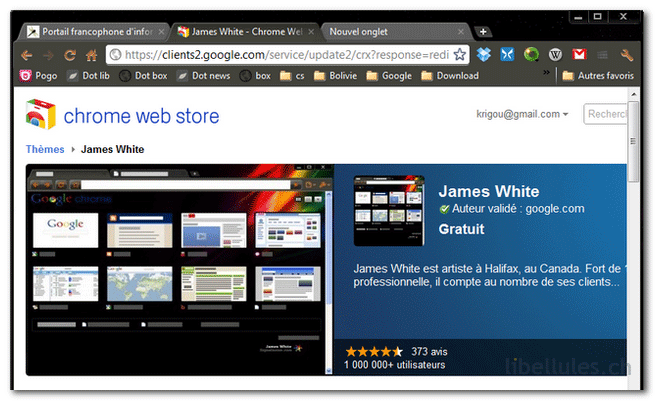Viewport: 655px width, 401px height.
Task: Open the Autres favoris folder
Action: (x=598, y=76)
